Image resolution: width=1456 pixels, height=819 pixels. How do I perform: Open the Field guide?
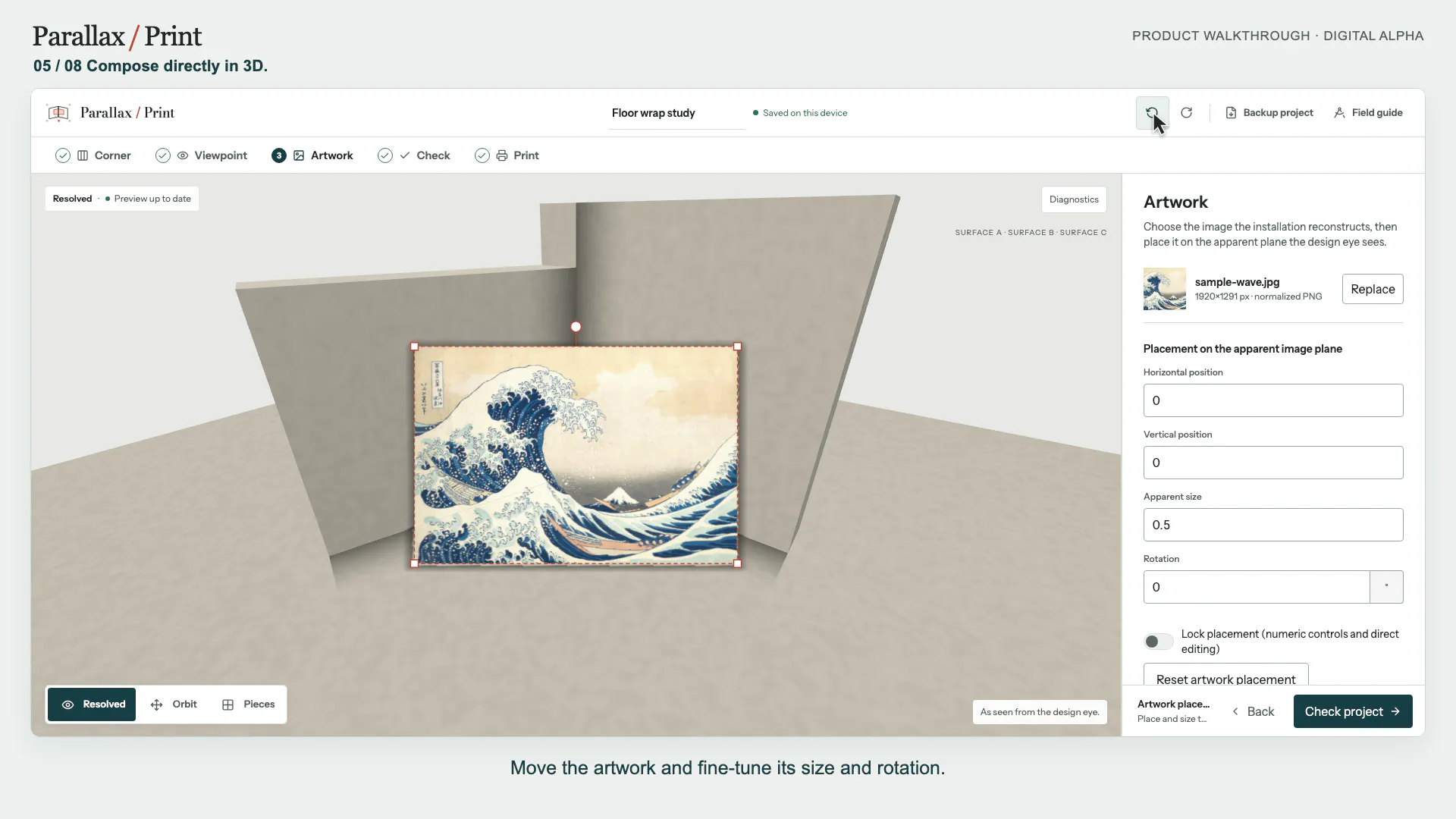1368,113
